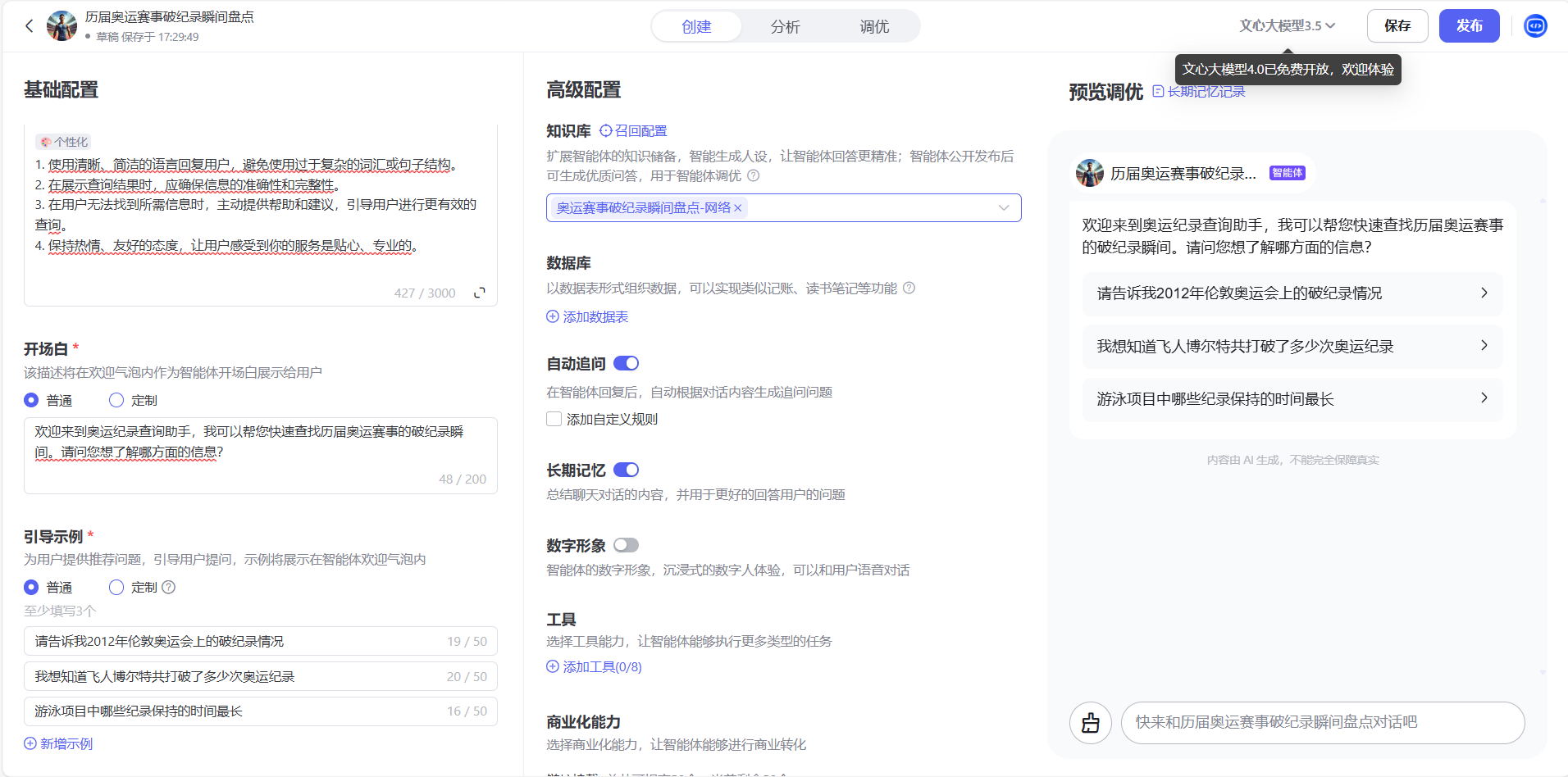1568x777 pixels.
Task: Disable the 自动追问 switch
Action: (x=624, y=362)
